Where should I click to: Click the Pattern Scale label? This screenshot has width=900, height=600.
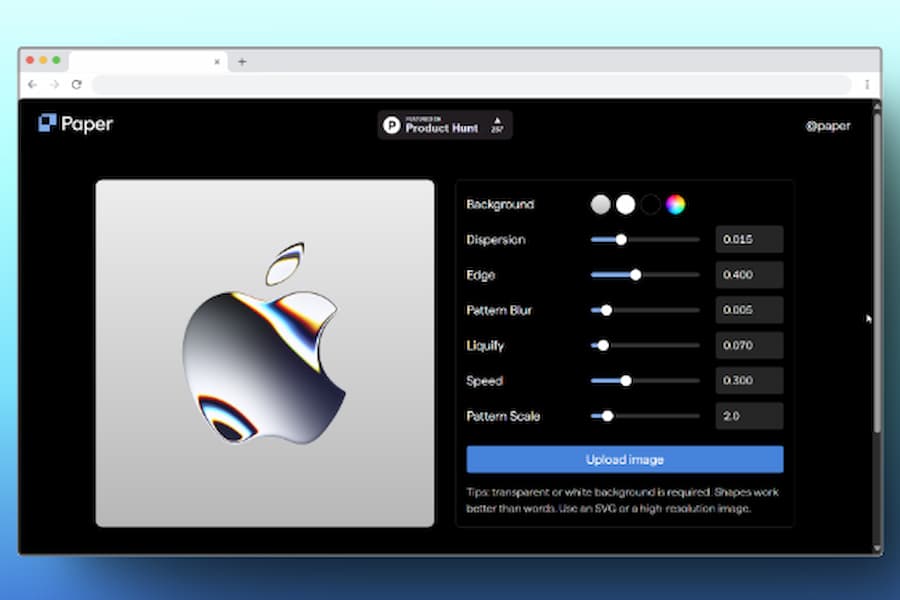coord(503,416)
